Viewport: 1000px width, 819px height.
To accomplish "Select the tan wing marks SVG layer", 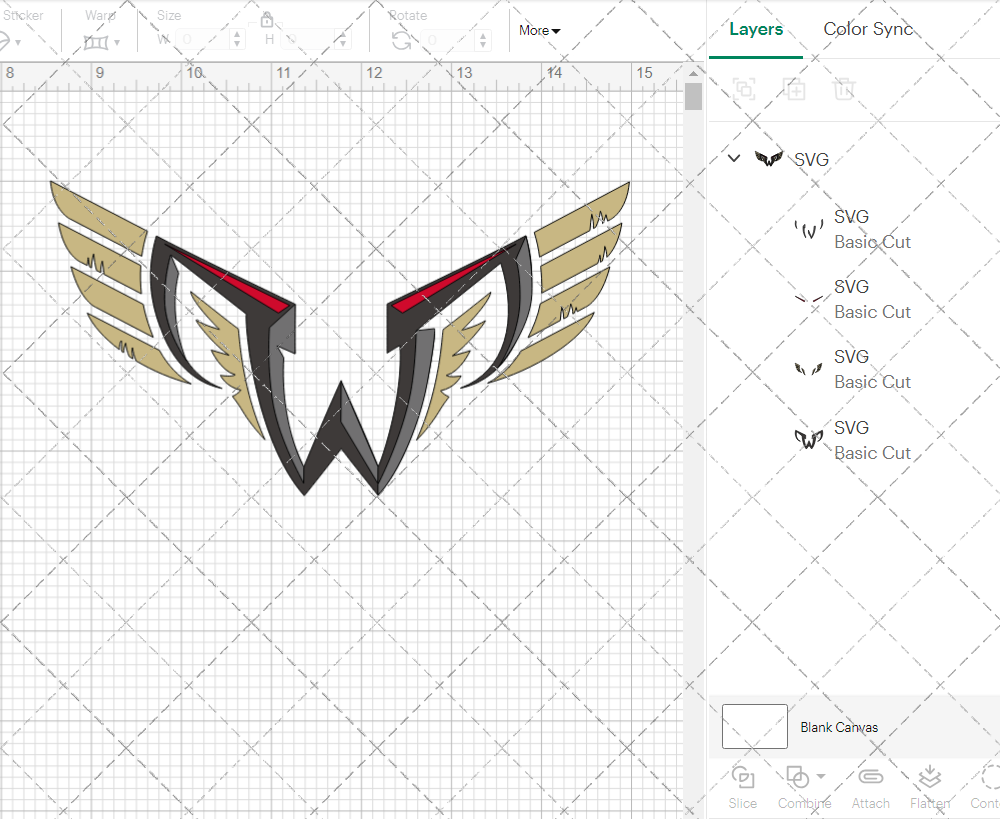I will tap(855, 229).
